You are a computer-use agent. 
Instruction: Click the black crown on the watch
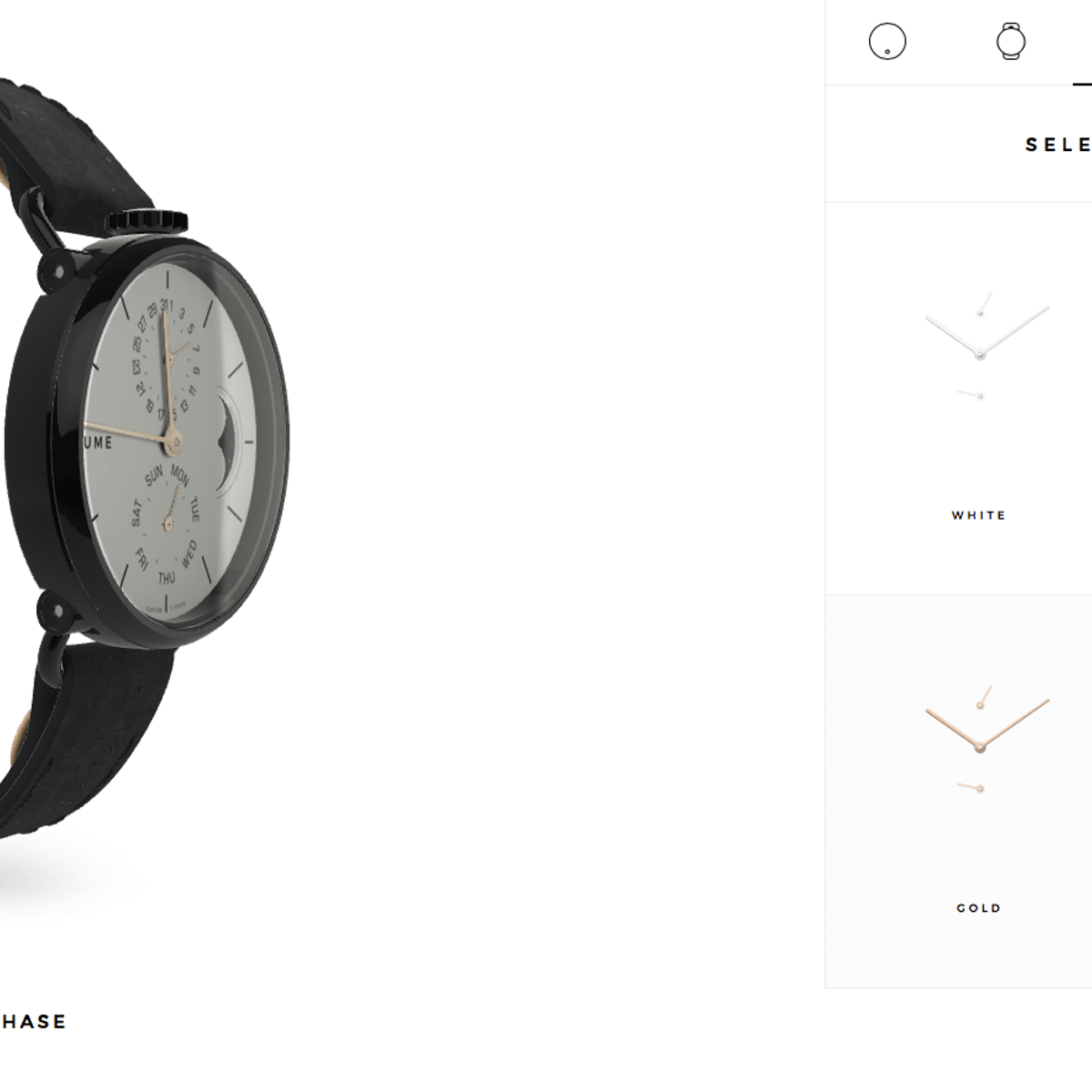point(147,221)
